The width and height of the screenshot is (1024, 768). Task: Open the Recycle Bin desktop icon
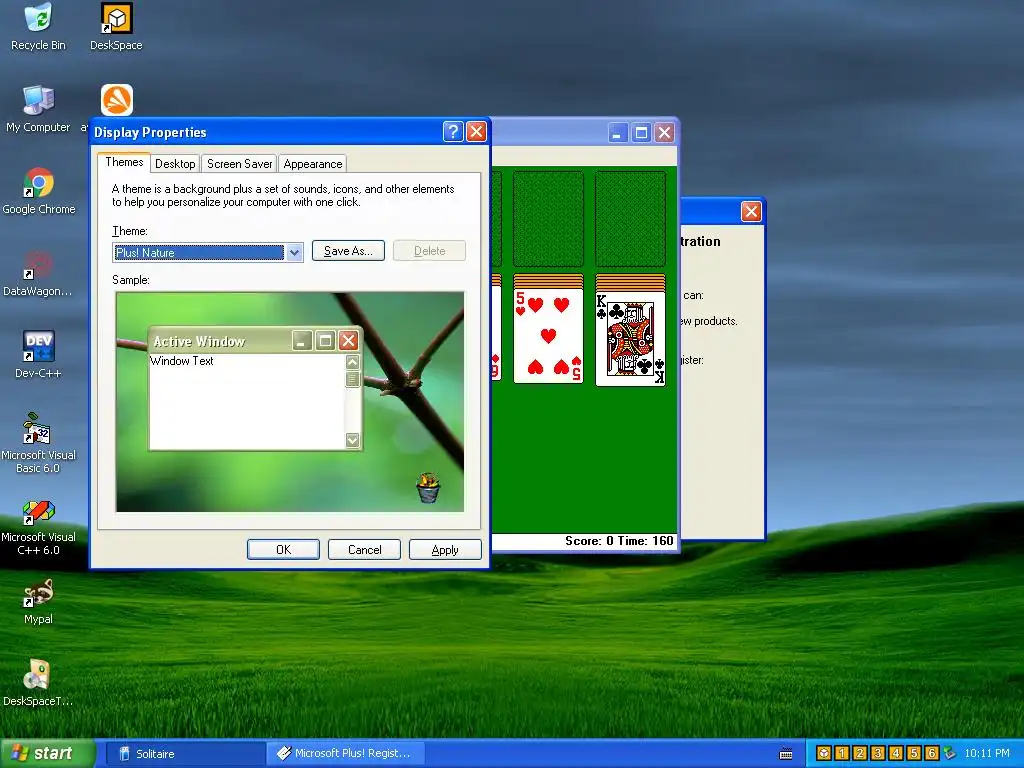pyautogui.click(x=38, y=27)
